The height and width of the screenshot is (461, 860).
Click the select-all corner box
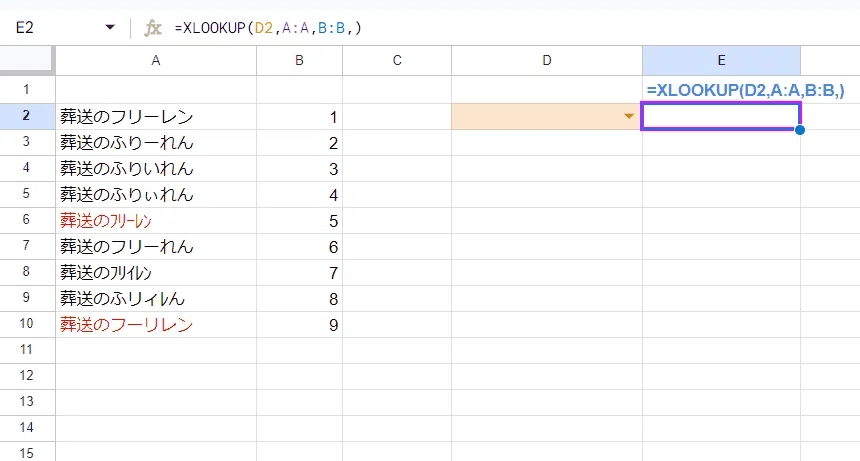pos(27,60)
